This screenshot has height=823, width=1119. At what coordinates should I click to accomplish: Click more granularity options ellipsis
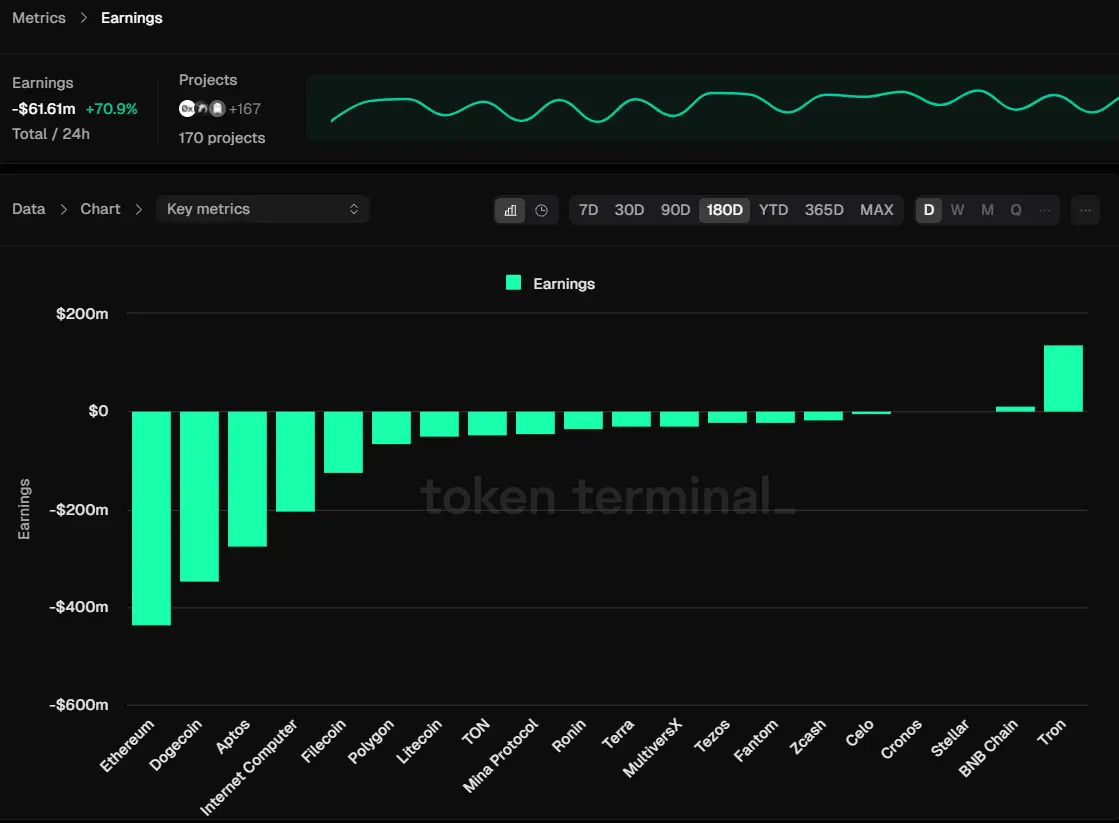coord(1045,210)
